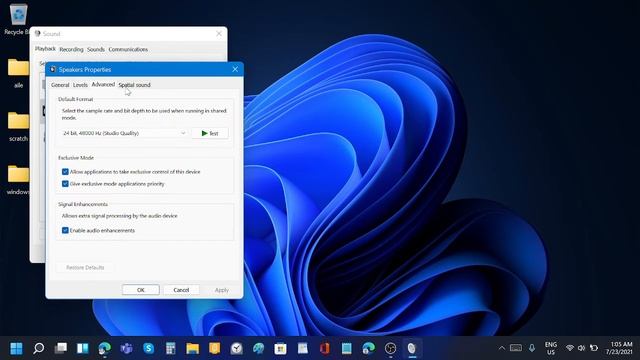Open taskbar Search
This screenshot has width=640, height=360.
point(38,348)
